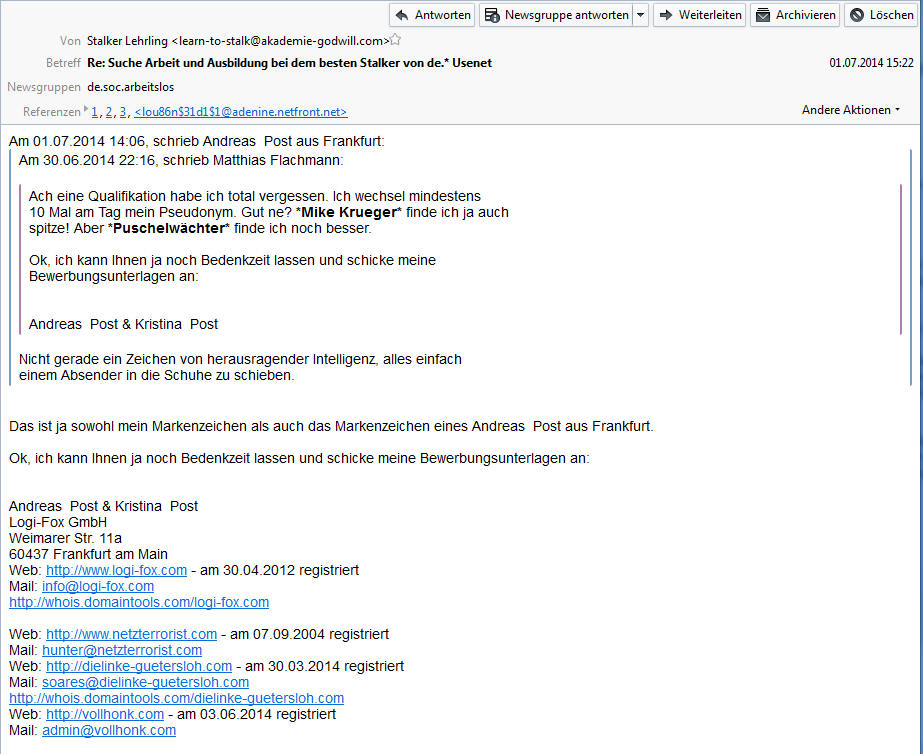The width and height of the screenshot is (923, 754).
Task: Archive message with Archivieren button
Action: [795, 15]
